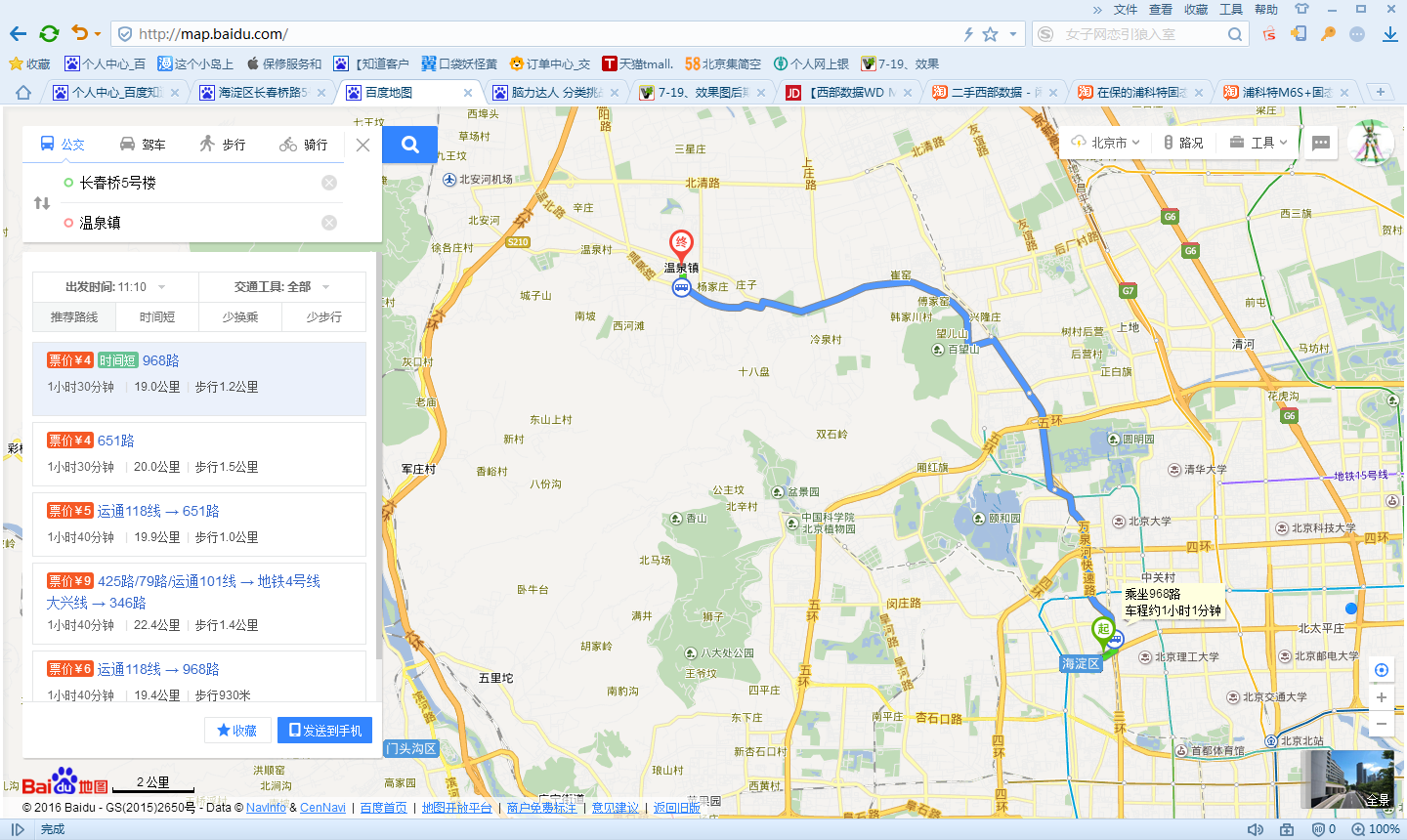Open downloads arrow icon in toolbar
1407x840 pixels.
tap(1389, 34)
